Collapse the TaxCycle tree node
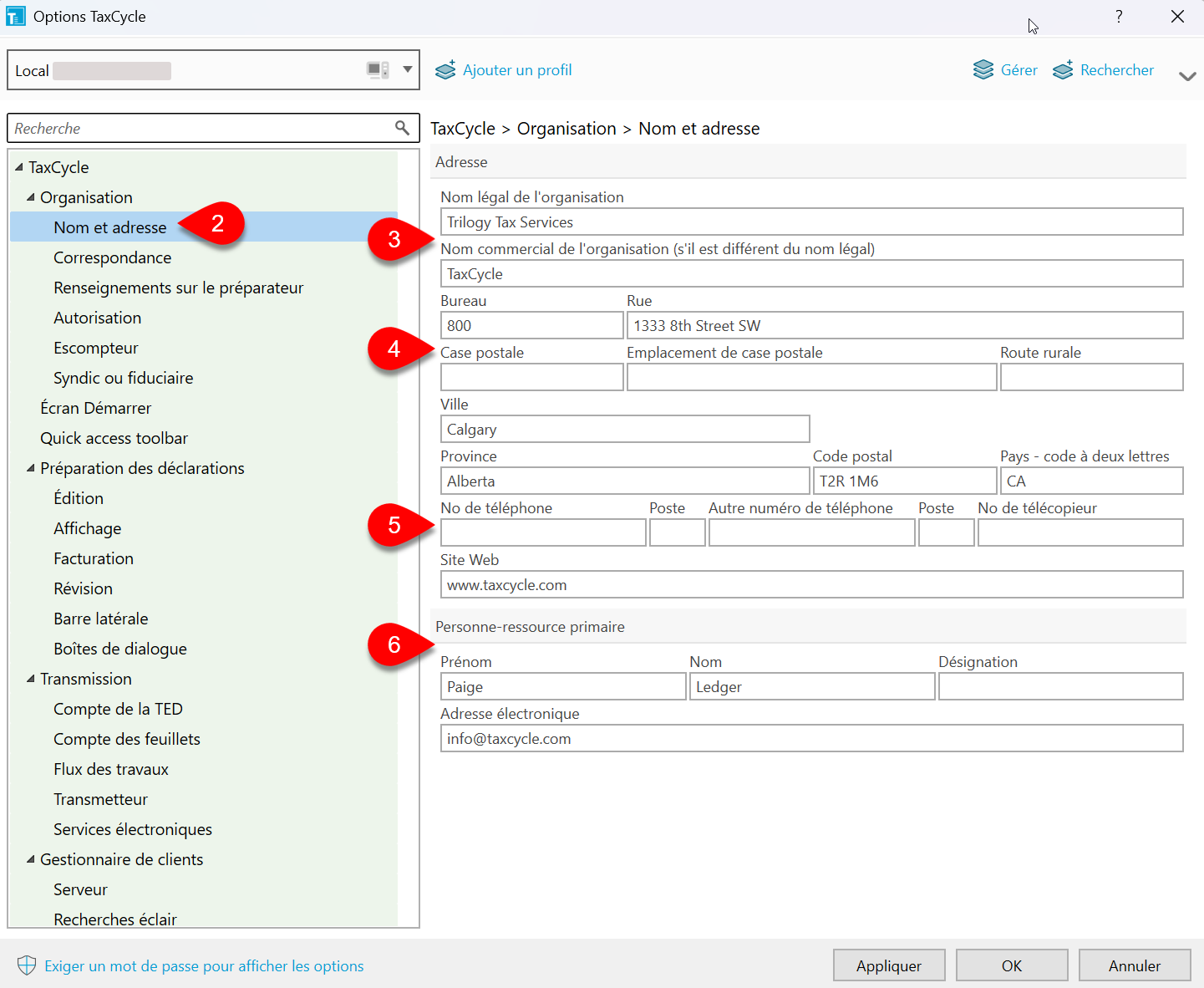 (x=19, y=167)
